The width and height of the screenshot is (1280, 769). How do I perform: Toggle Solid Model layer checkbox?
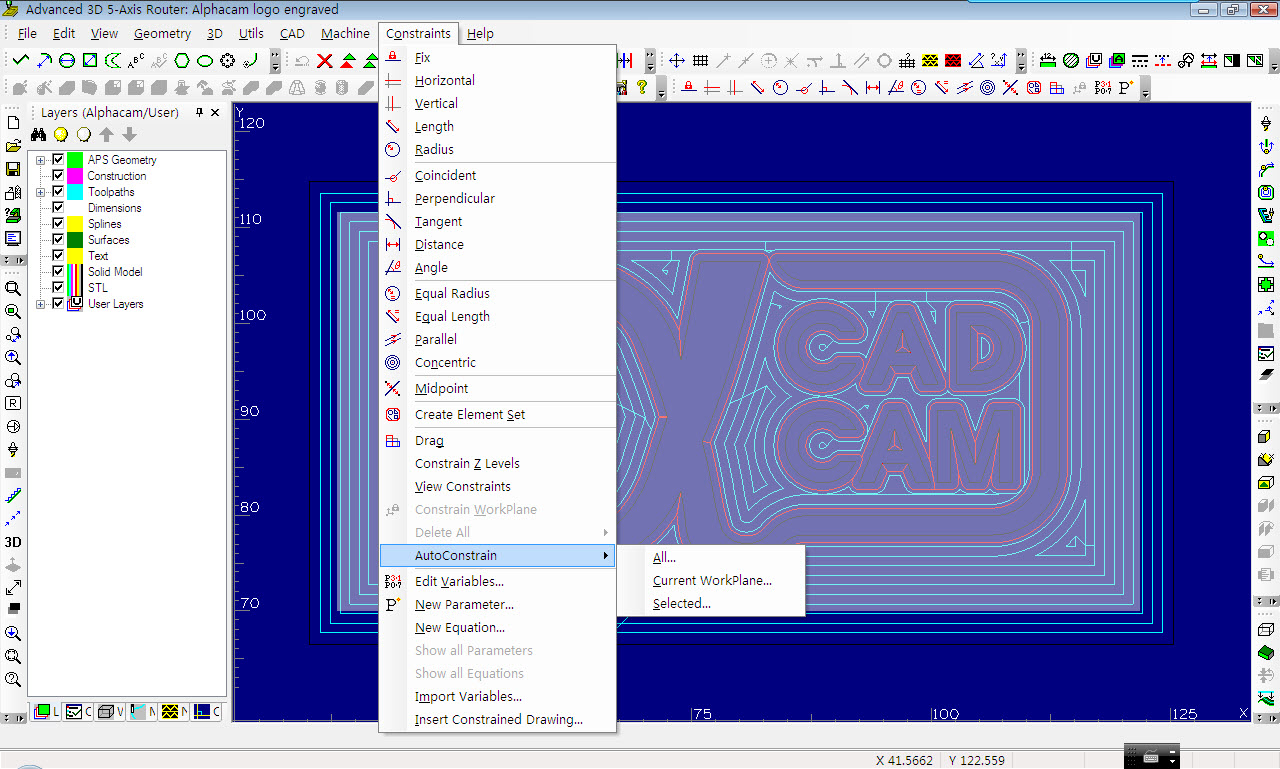(x=58, y=272)
